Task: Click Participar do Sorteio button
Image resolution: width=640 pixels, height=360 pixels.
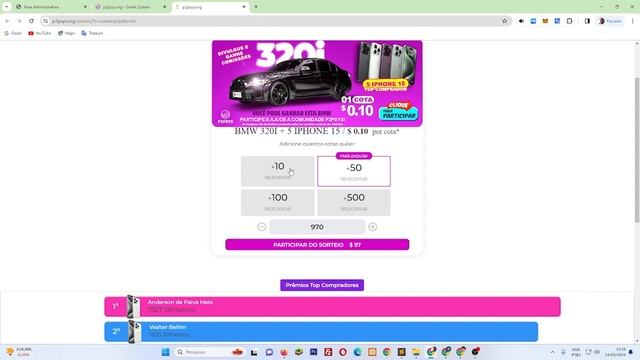Action: [317, 244]
